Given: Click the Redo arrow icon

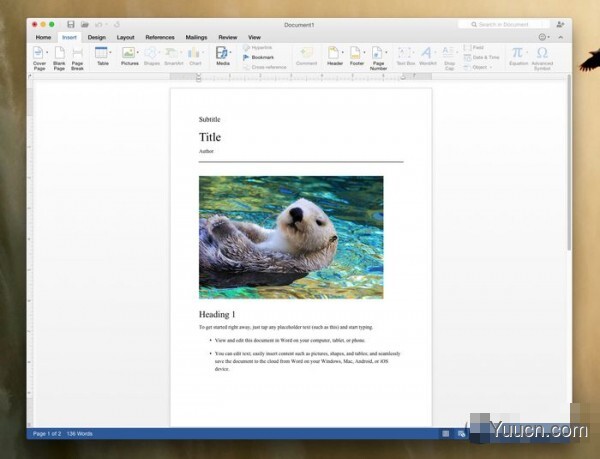Looking at the screenshot, I should click(117, 24).
